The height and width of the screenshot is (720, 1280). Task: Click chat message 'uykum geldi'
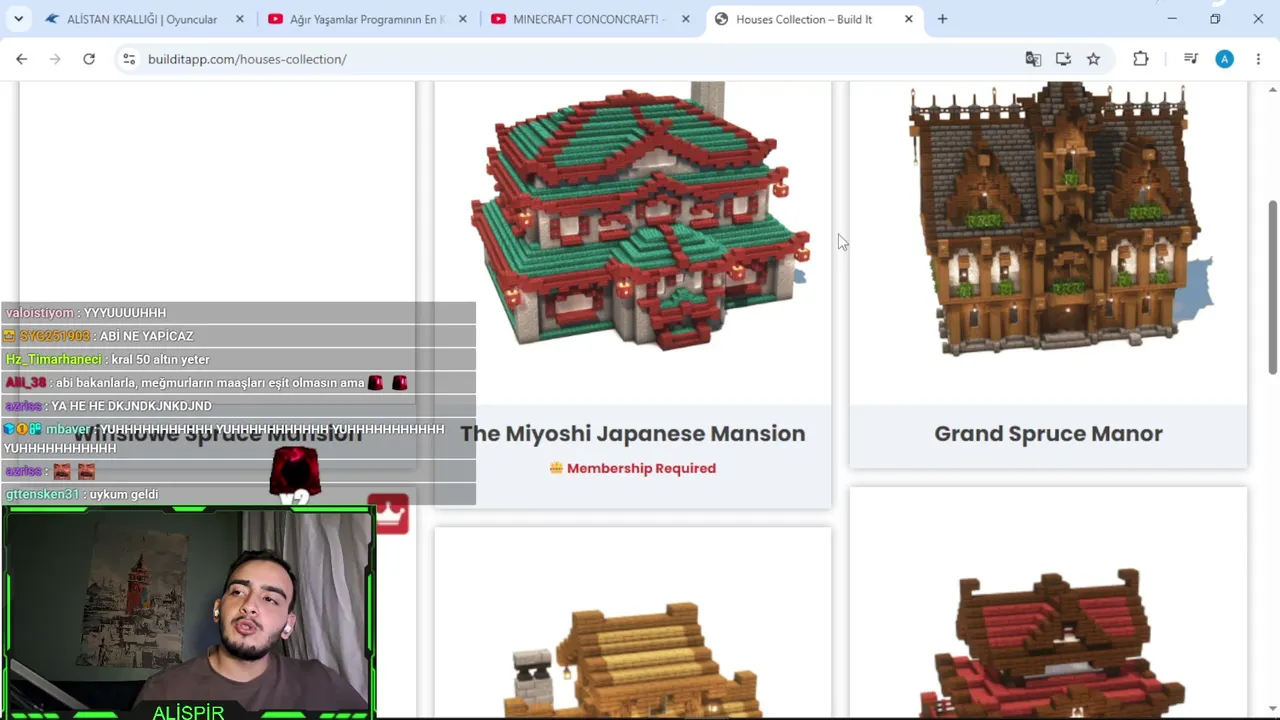(124, 494)
